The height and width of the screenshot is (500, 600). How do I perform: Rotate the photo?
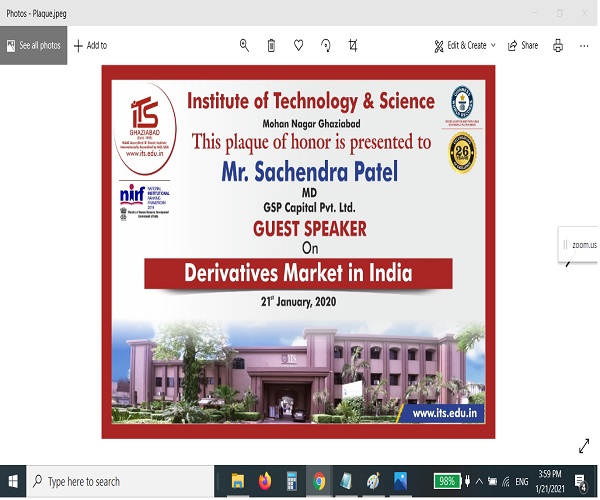click(x=326, y=46)
